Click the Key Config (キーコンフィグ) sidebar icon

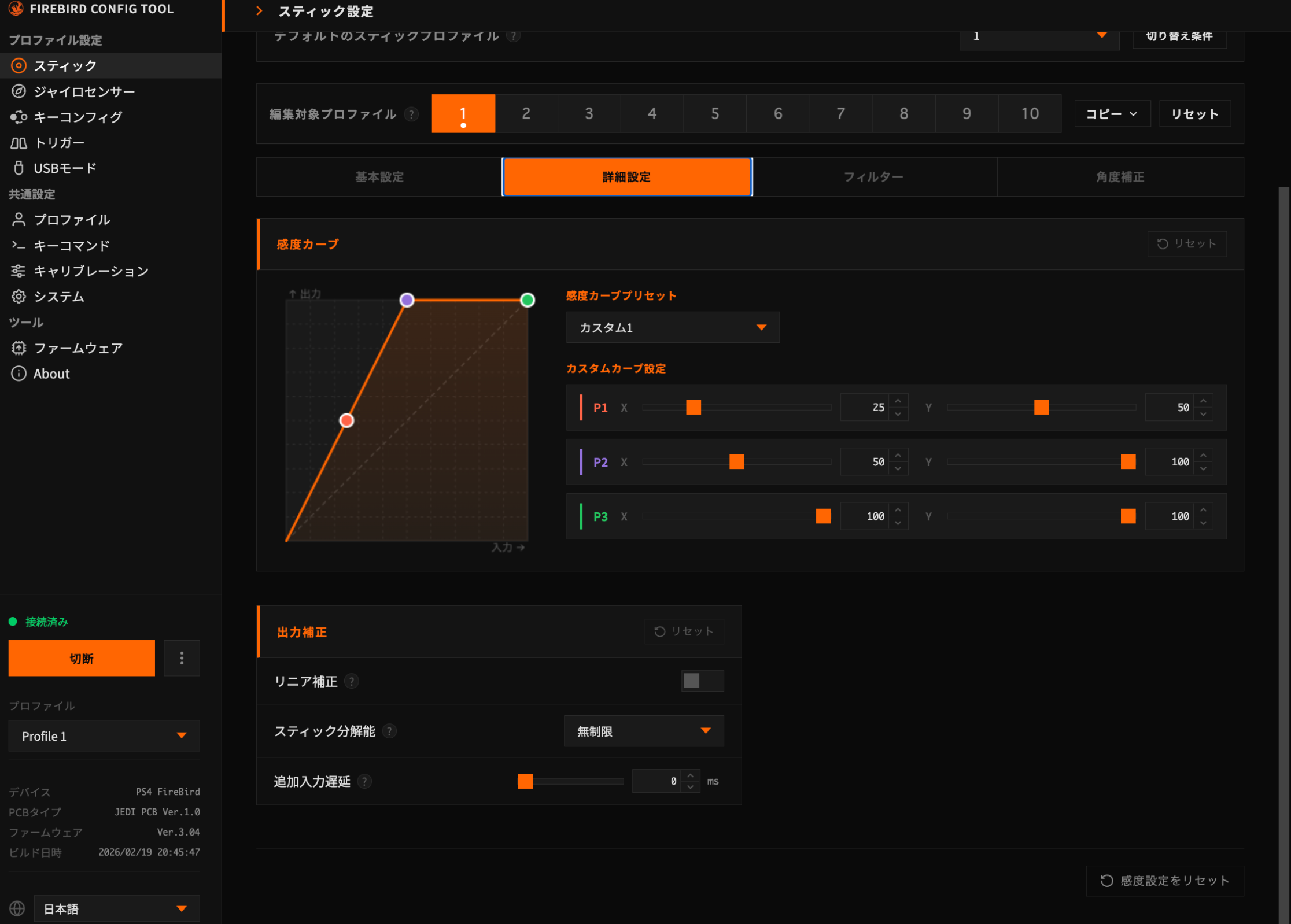[x=19, y=117]
